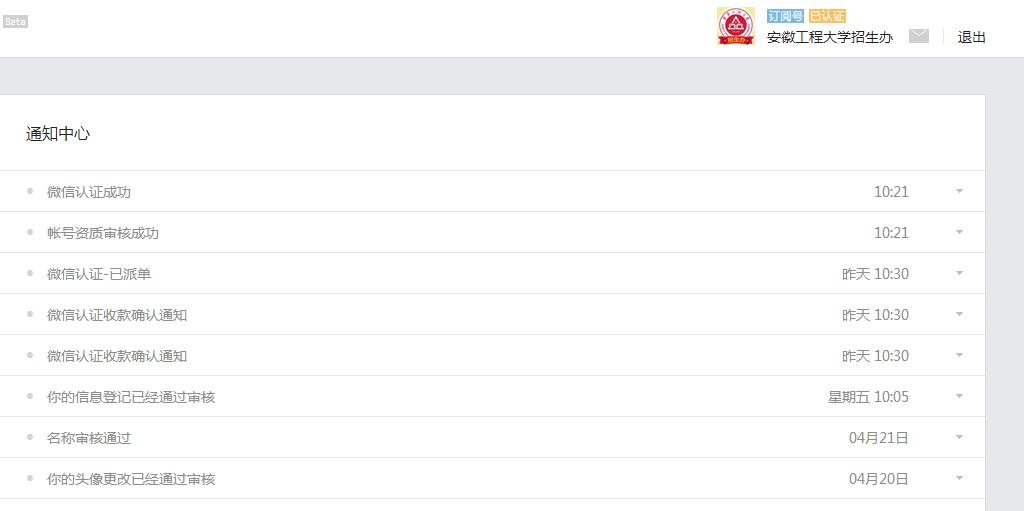This screenshot has height=511, width=1024.
Task: Expand the 帐号资质审核成功 notification arrow
Action: 959,232
